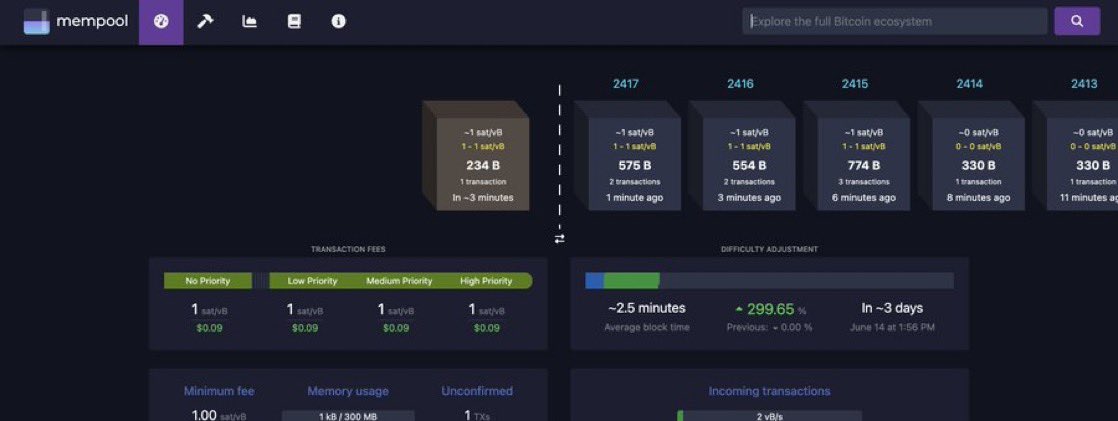Image resolution: width=1118 pixels, height=421 pixels.
Task: Click June 14 at 1:56 PM date
Action: [892, 328]
